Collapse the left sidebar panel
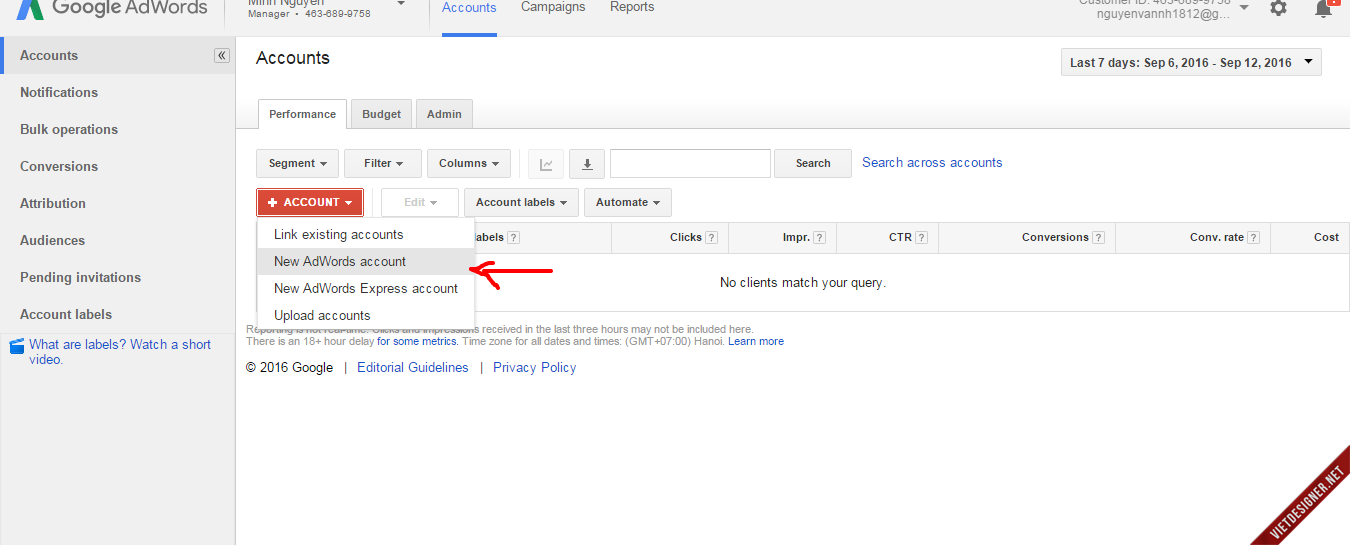The image size is (1350, 545). pos(222,56)
